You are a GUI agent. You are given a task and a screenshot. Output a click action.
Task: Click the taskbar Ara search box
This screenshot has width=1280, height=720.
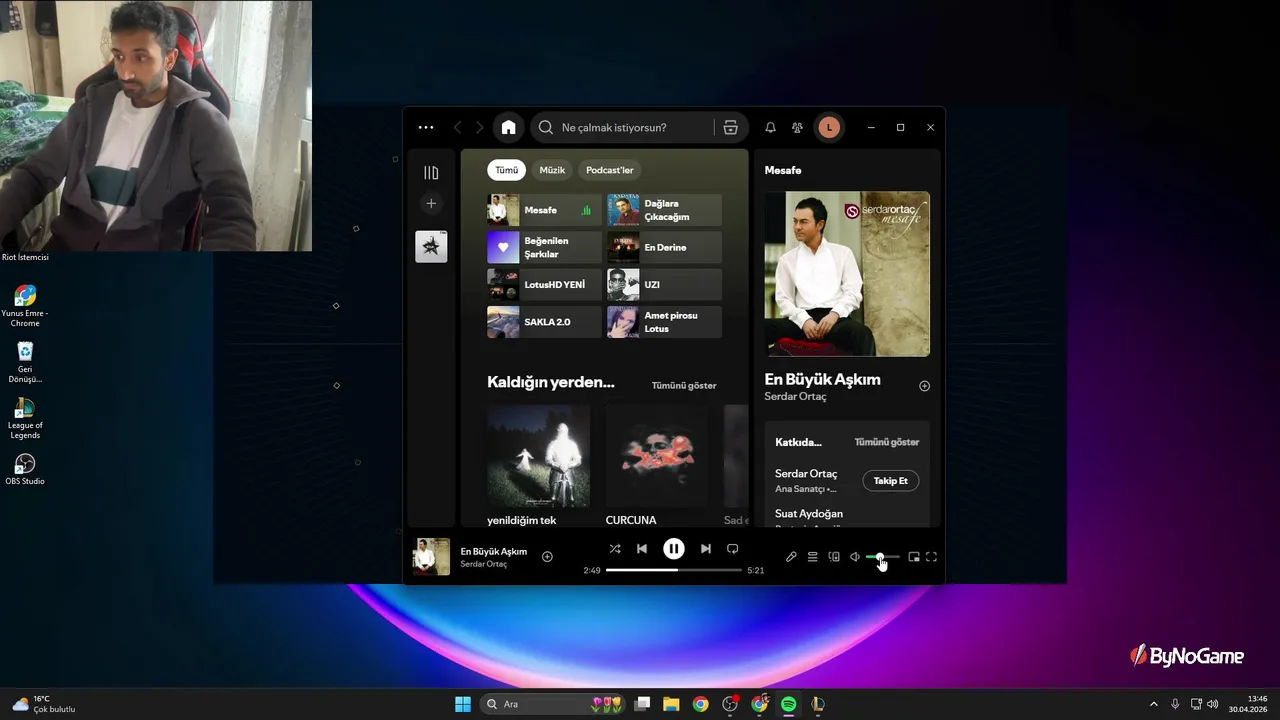(x=553, y=704)
